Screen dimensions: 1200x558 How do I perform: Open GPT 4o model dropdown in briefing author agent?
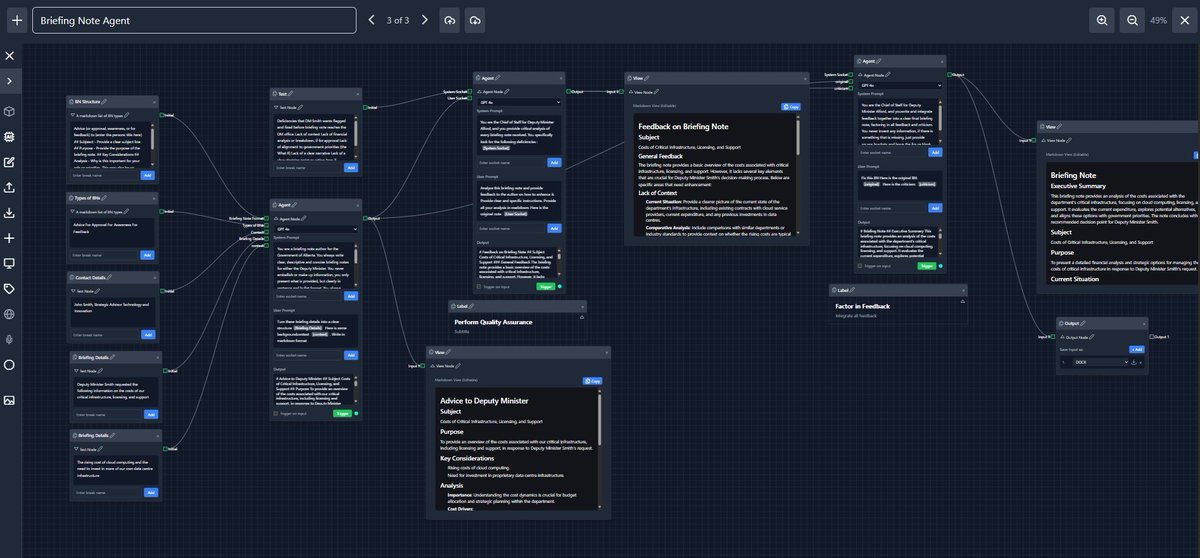tap(315, 228)
